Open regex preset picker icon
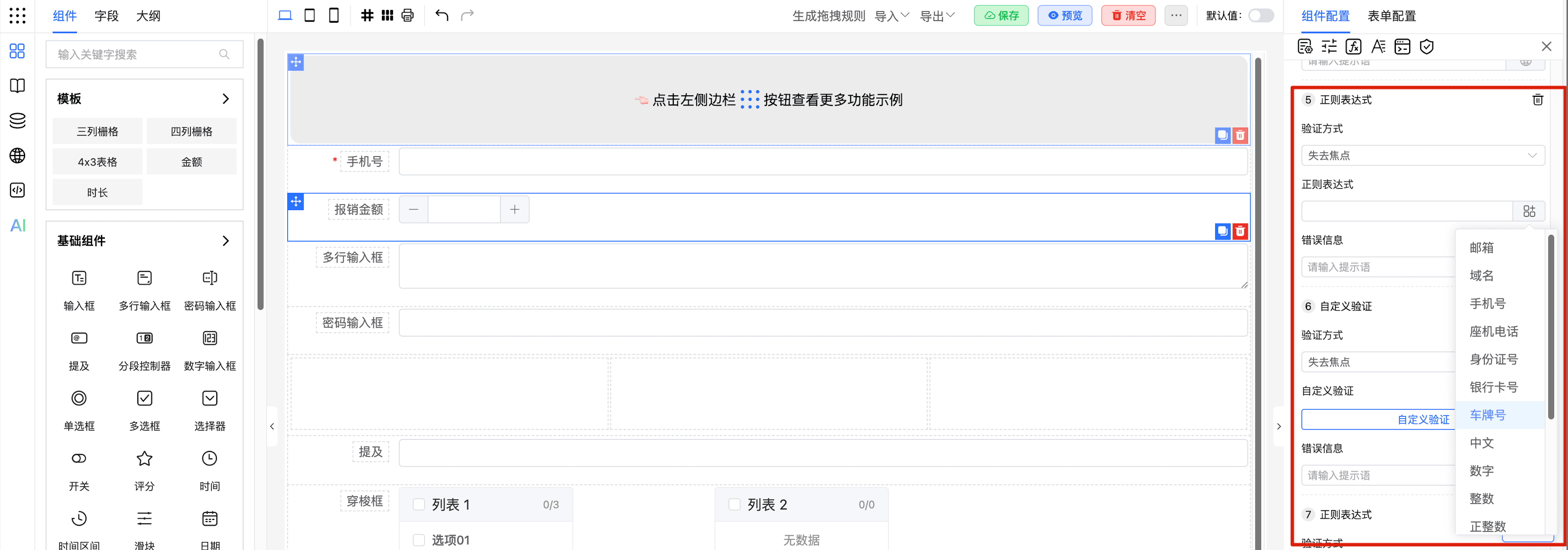The height and width of the screenshot is (550, 1568). coord(1528,211)
